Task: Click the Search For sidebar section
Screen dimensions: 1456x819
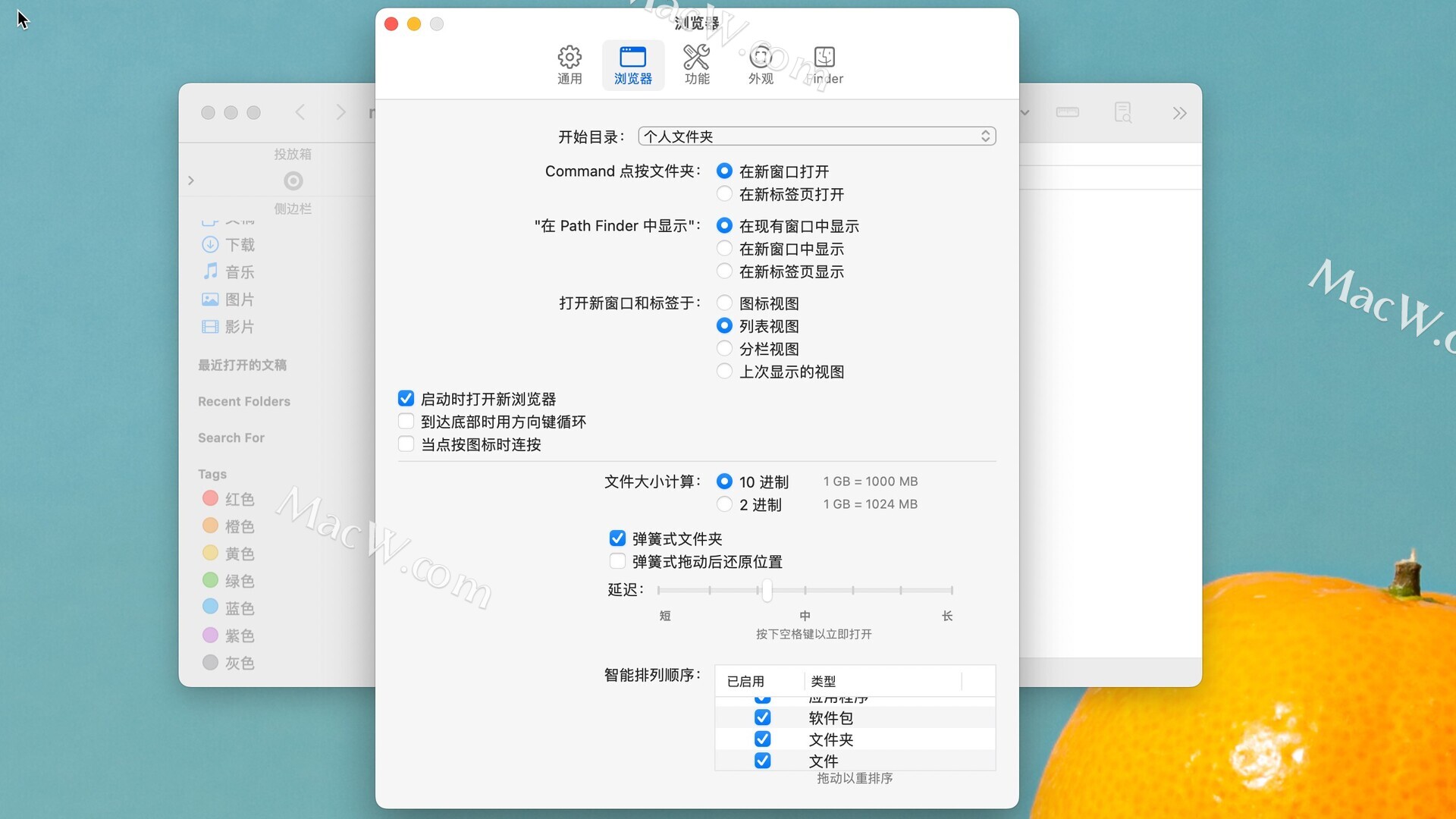Action: pyautogui.click(x=231, y=438)
